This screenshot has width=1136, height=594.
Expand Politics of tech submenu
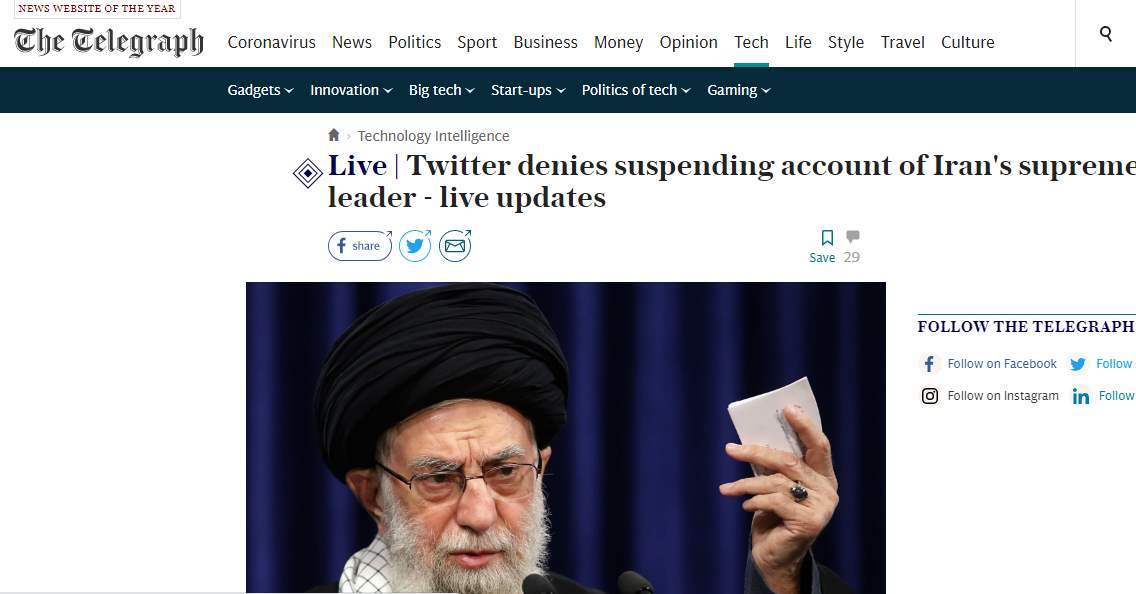coord(636,90)
